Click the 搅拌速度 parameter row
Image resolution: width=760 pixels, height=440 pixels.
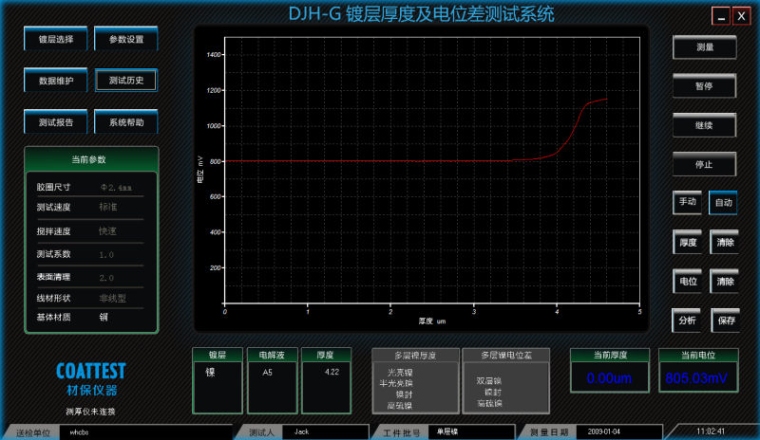click(x=90, y=231)
